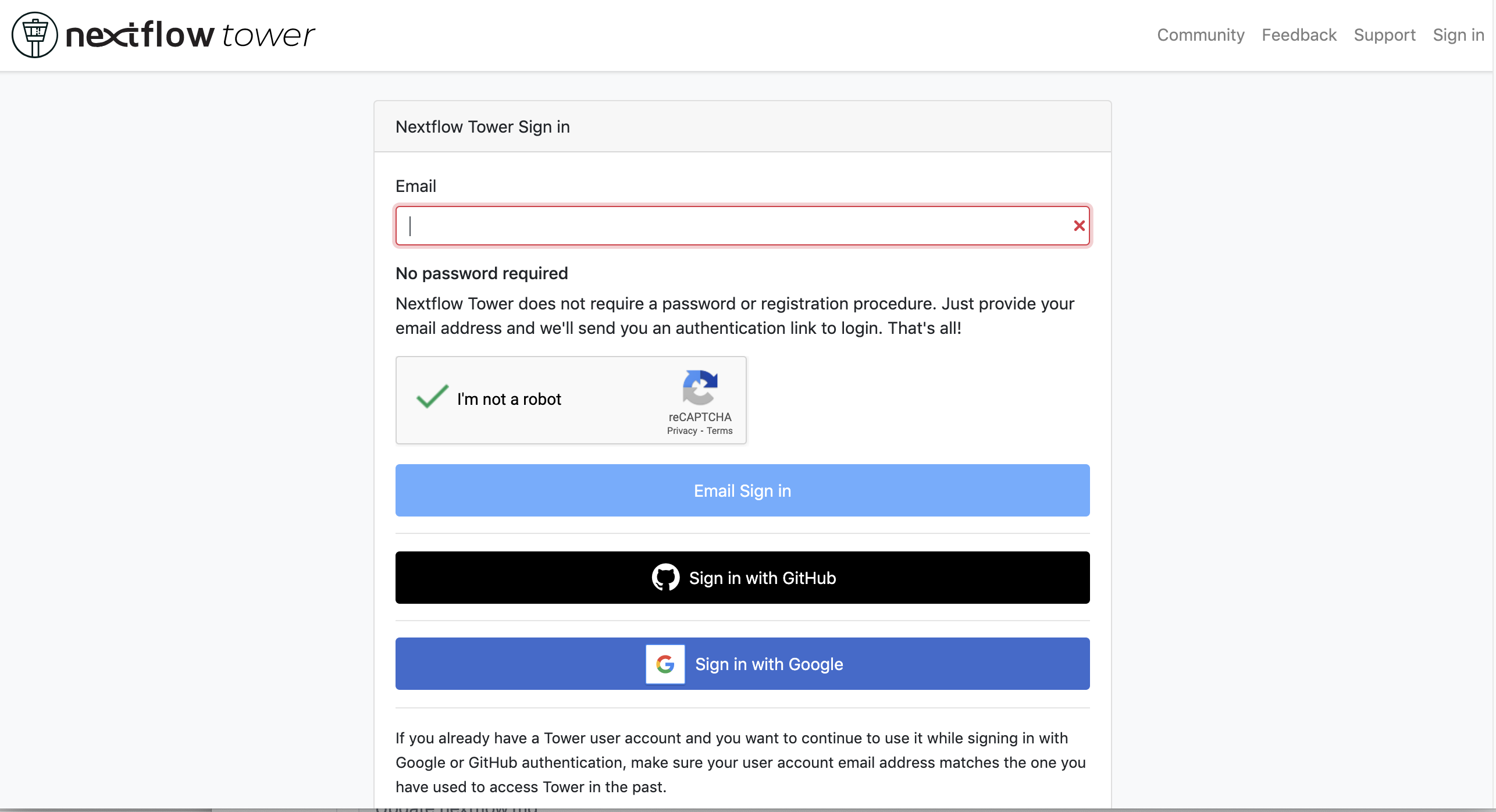1496x812 pixels.
Task: Click the Sign in with Google button
Action: pyautogui.click(x=742, y=664)
